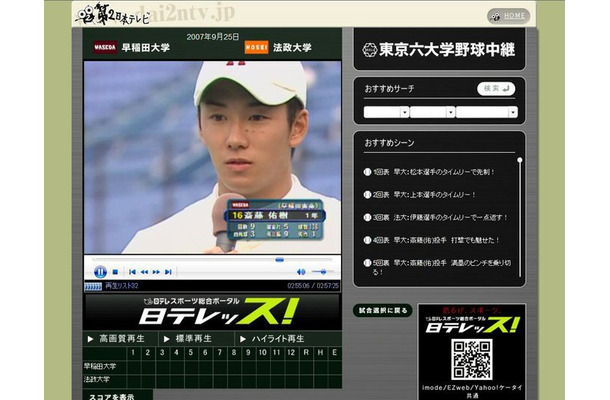Mute the player speaker icon
This screenshot has width=610, height=400.
(x=301, y=272)
